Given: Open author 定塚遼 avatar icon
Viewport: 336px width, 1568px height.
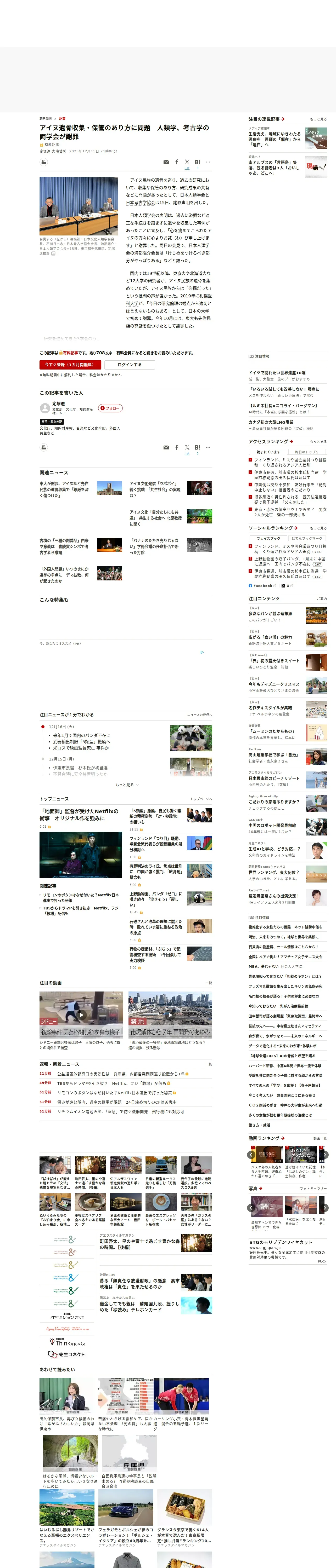Looking at the screenshot, I should tap(44, 408).
